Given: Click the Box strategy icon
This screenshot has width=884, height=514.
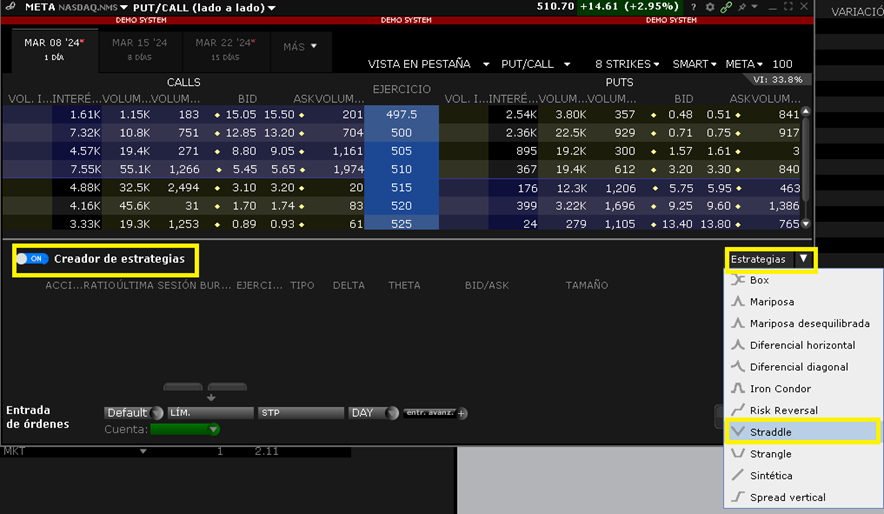Looking at the screenshot, I should 738,280.
